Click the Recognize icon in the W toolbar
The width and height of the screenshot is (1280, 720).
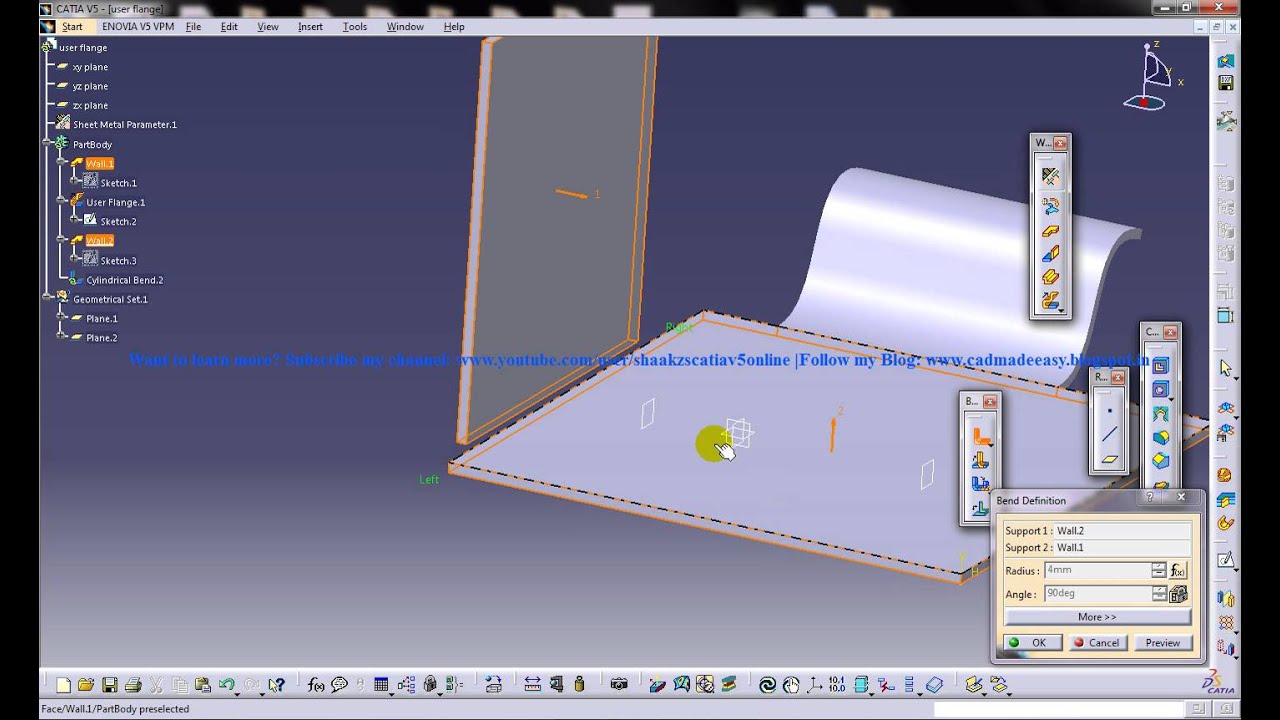pos(1050,206)
